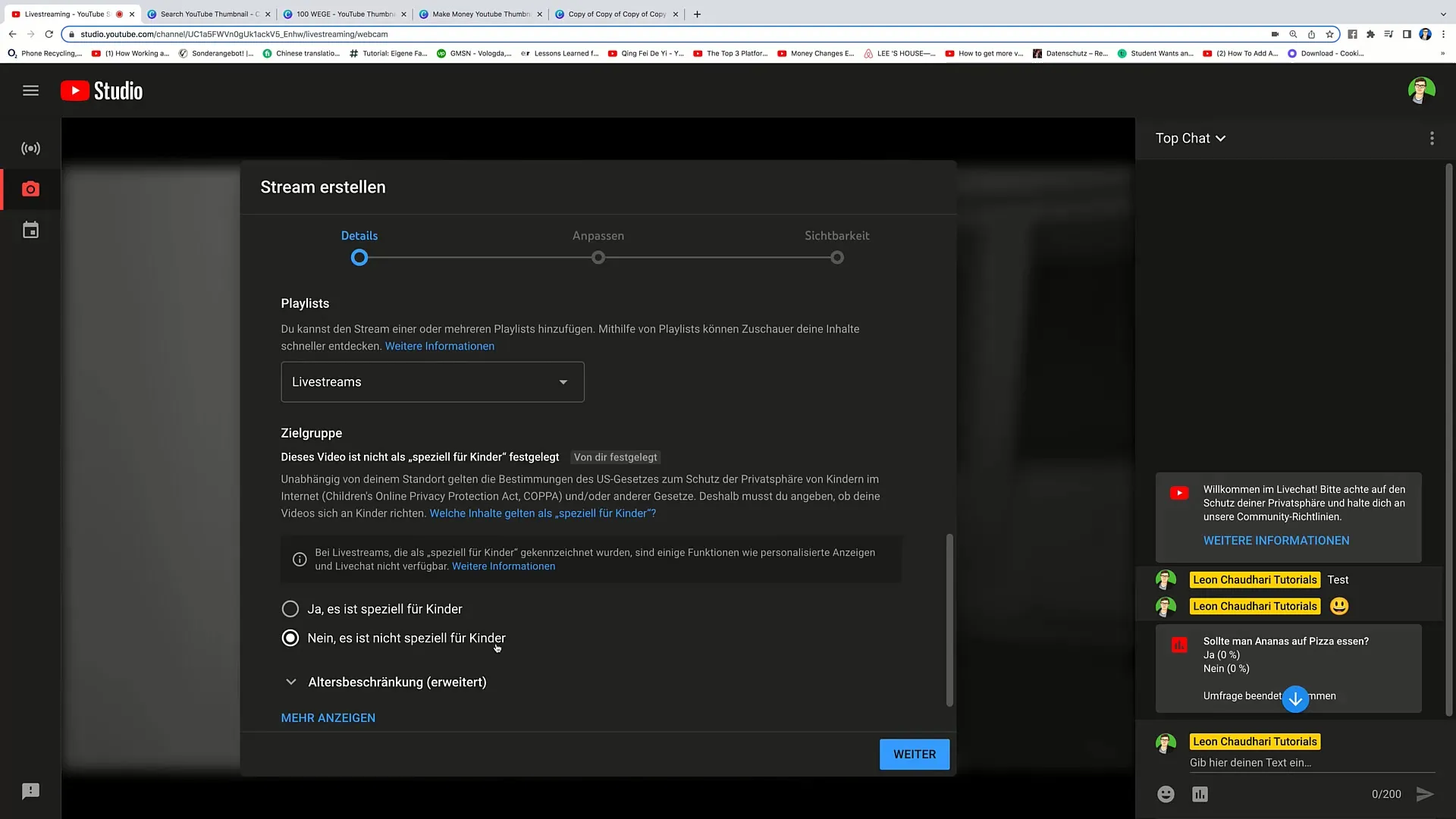This screenshot has width=1456, height=819.
Task: Open the Stream broadcast section in sidebar
Action: pyautogui.click(x=30, y=149)
